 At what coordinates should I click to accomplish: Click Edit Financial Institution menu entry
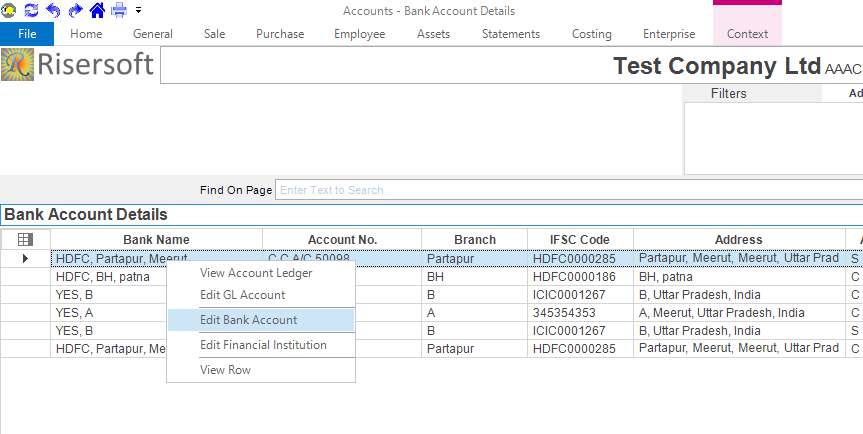(x=263, y=345)
